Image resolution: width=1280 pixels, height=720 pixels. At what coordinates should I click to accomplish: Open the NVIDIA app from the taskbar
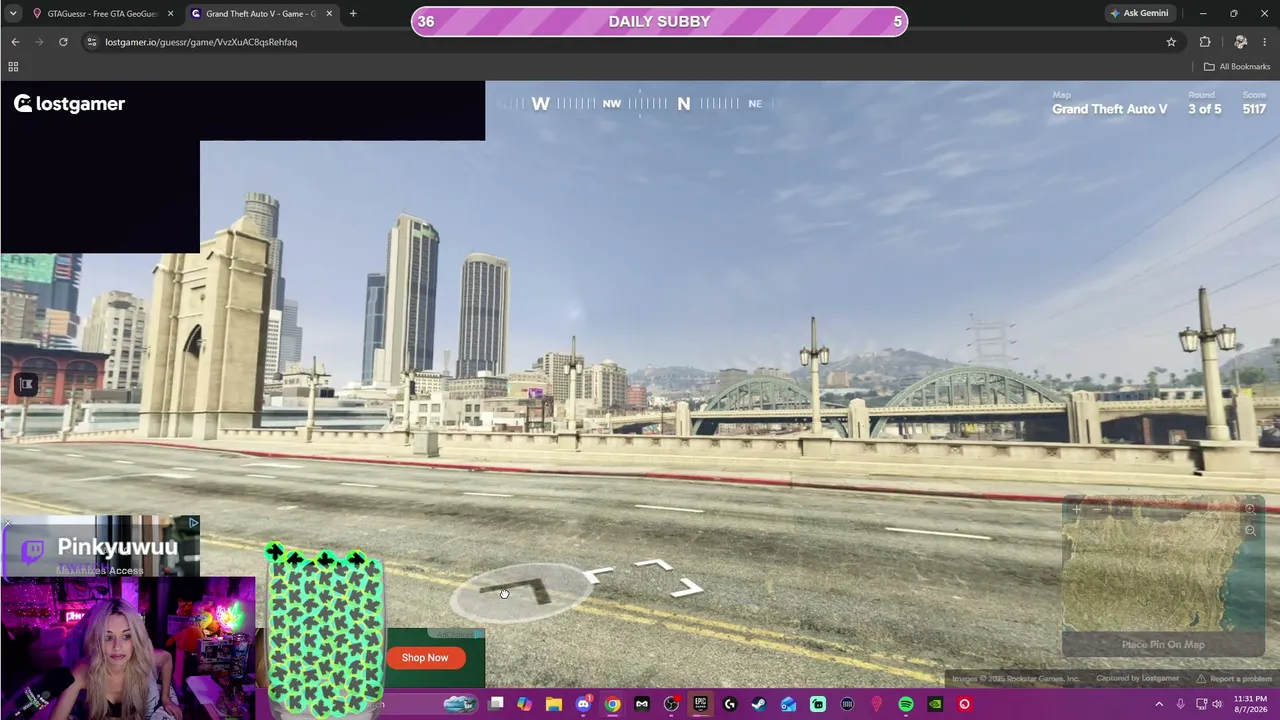pos(935,704)
